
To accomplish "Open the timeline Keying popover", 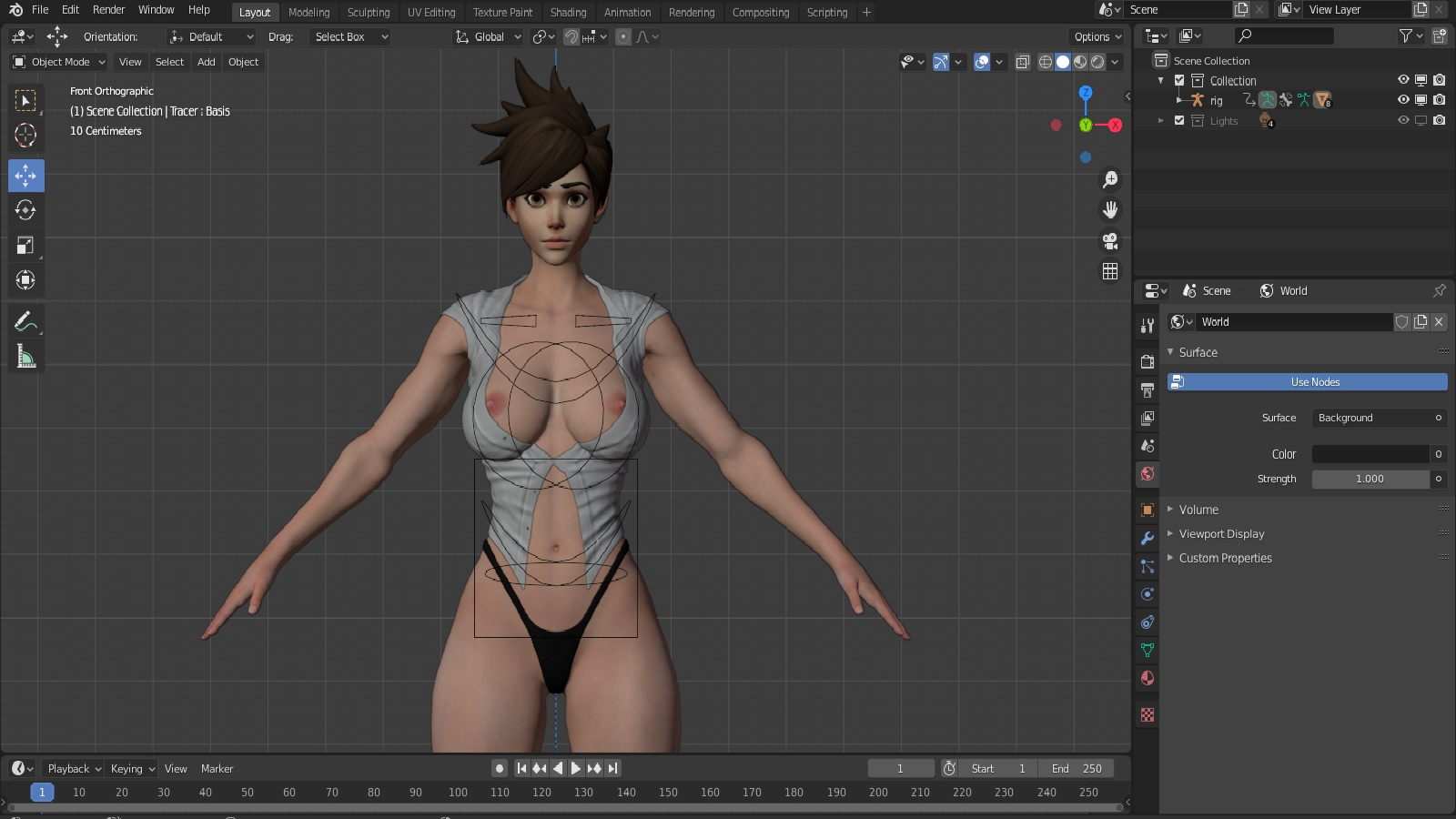I will (132, 769).
